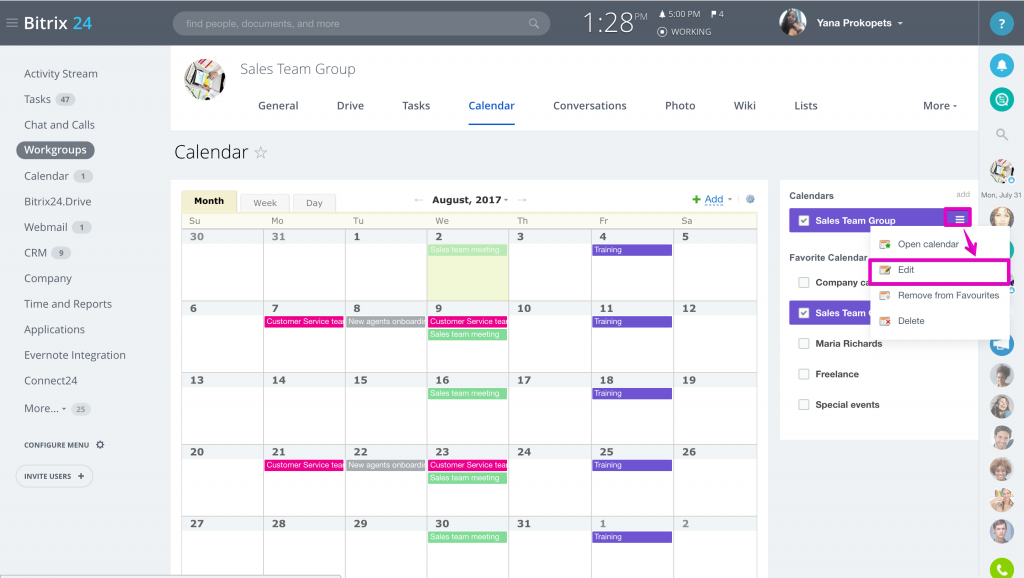Image resolution: width=1024 pixels, height=578 pixels.
Task: Go to the next month arrow
Action: [522, 200]
